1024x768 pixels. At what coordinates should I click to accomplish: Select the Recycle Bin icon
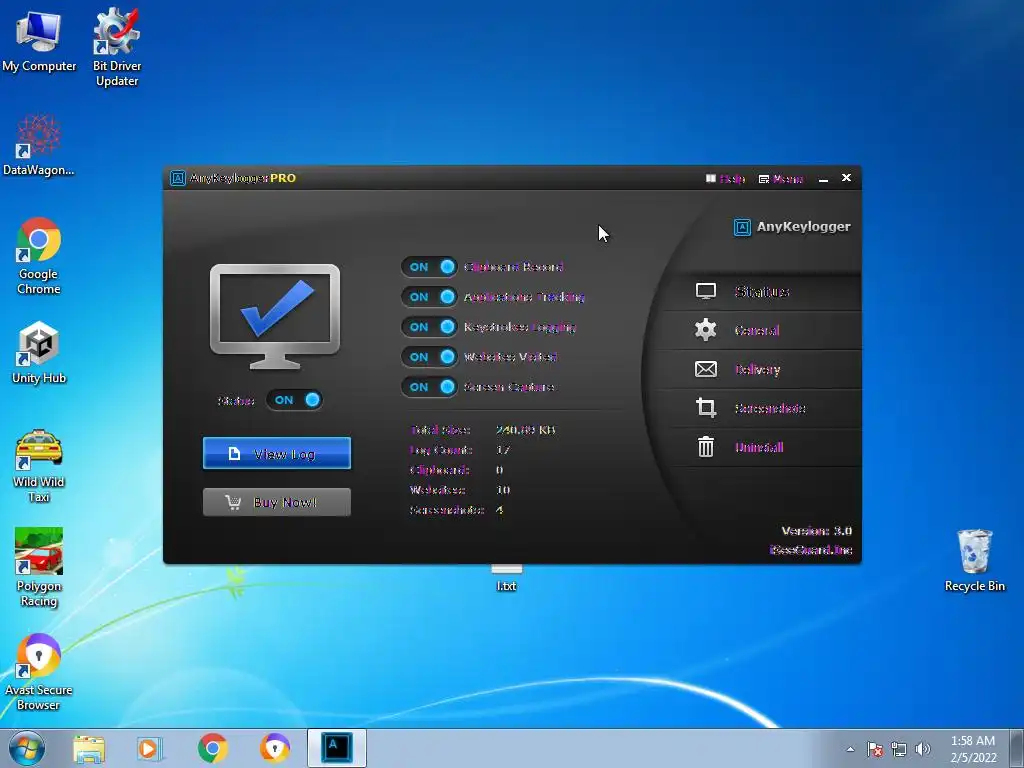tap(974, 560)
